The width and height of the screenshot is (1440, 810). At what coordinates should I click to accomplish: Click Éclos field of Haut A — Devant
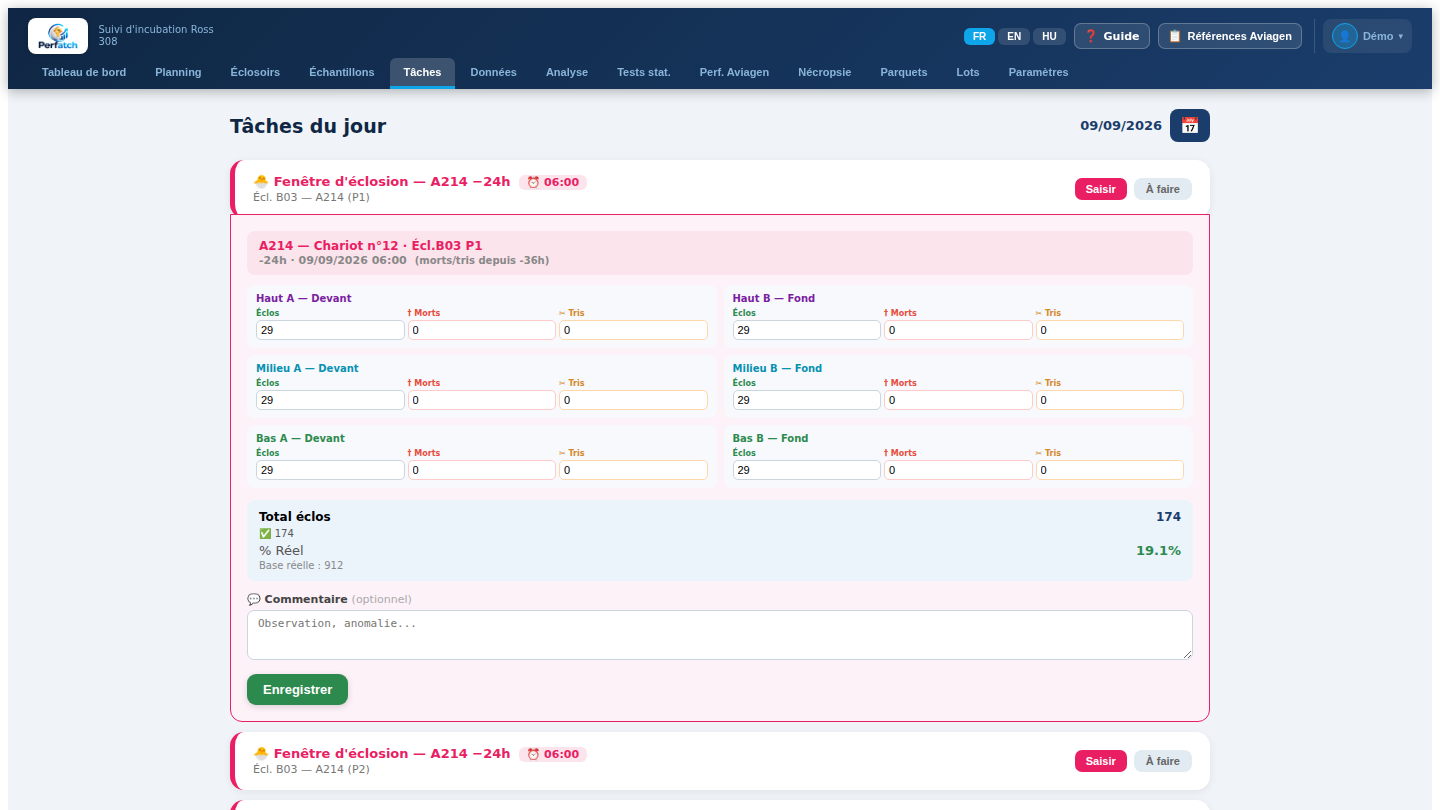tap(330, 330)
